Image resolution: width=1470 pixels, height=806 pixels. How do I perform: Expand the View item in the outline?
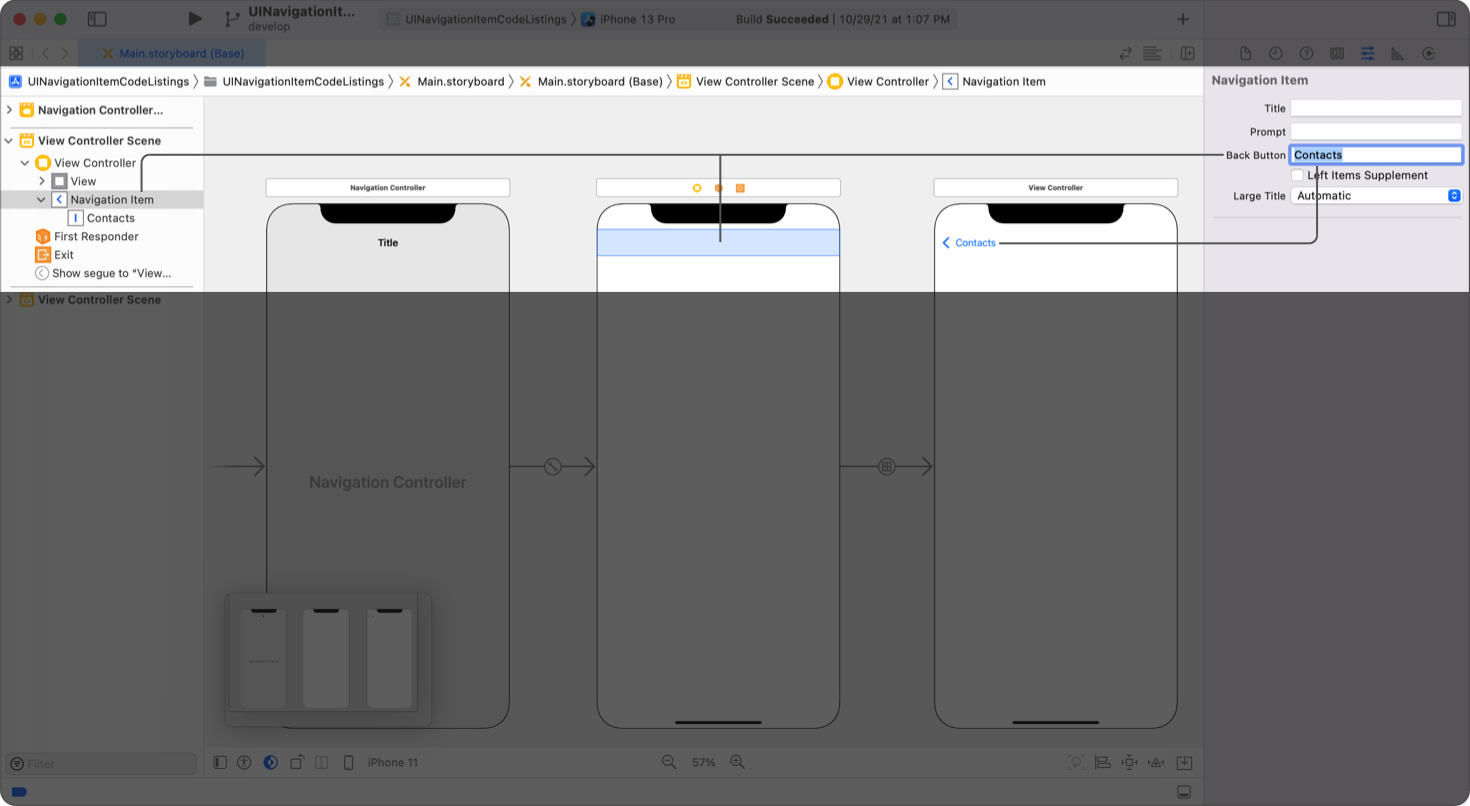pyautogui.click(x=41, y=180)
